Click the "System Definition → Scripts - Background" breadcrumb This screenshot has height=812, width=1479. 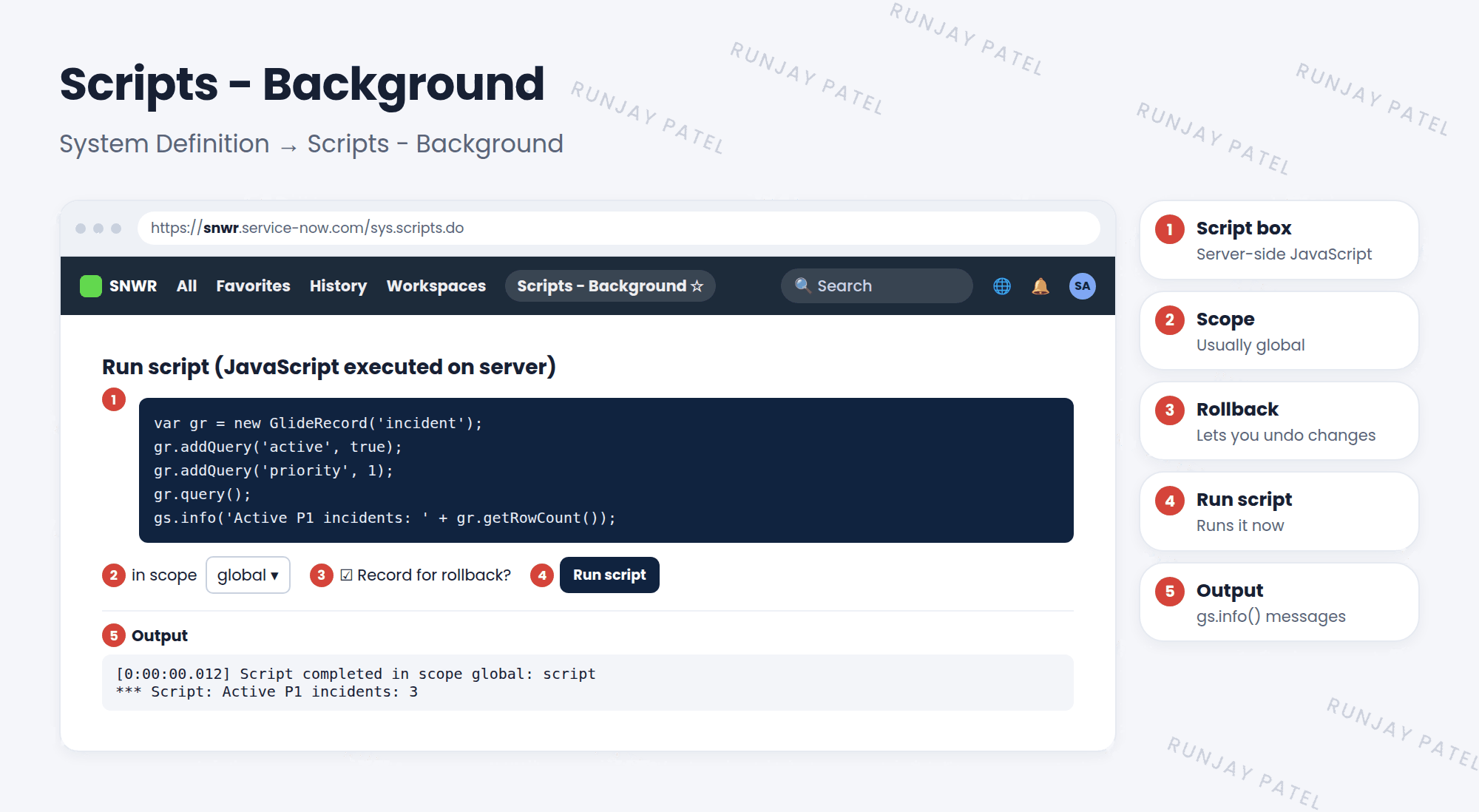[x=311, y=143]
